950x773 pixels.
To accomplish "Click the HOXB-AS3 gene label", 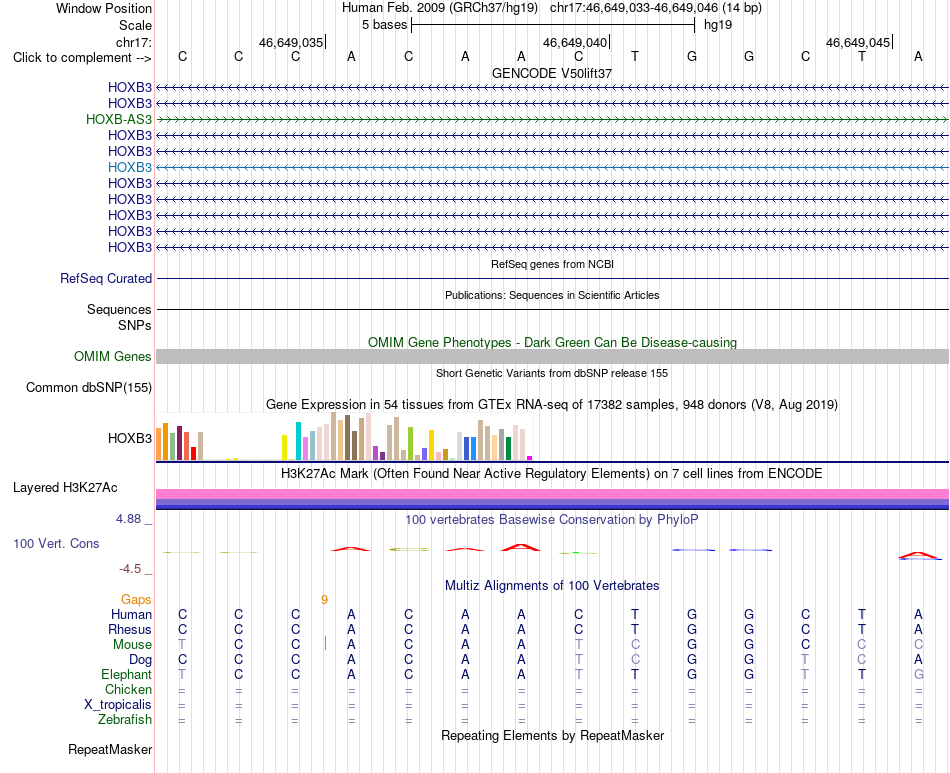I will pyautogui.click(x=119, y=119).
